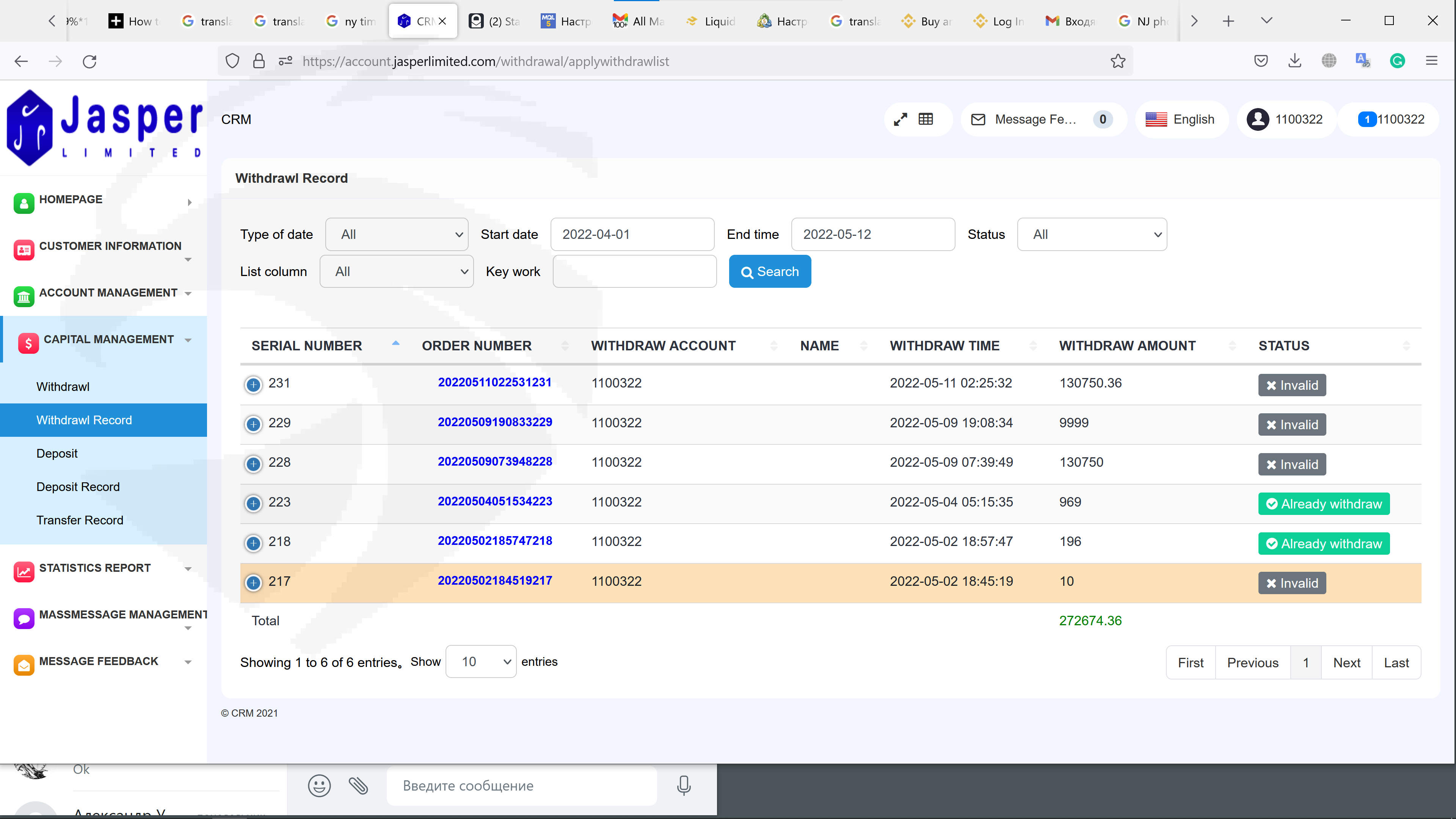This screenshot has width=1456, height=819.
Task: Open order number 20220504051534223 link
Action: click(x=494, y=501)
